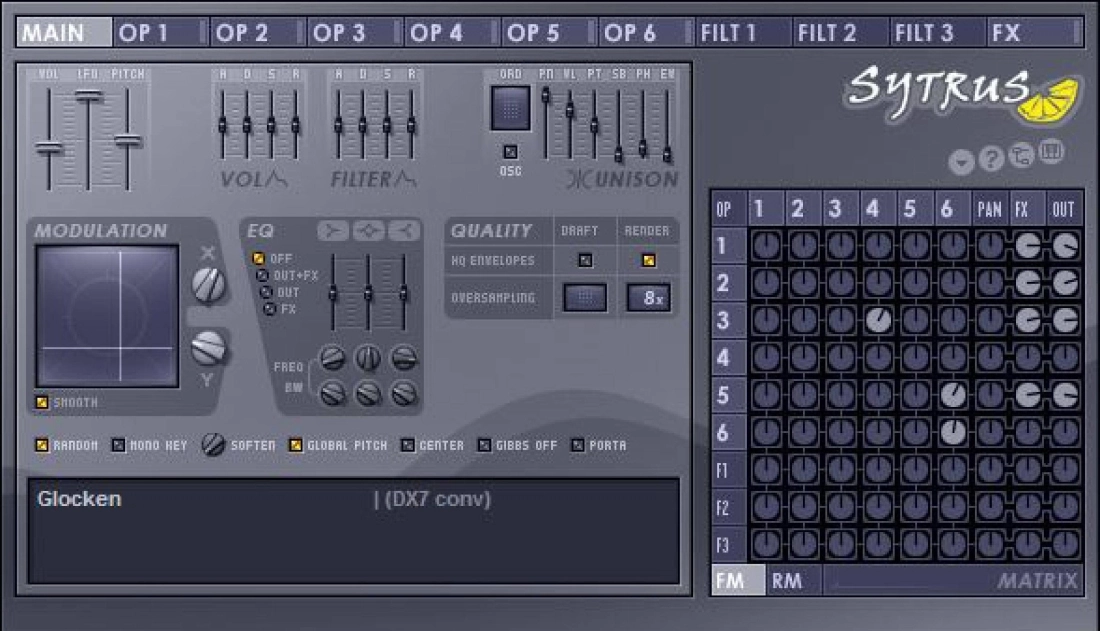The image size is (1100, 631).
Task: Click the Unison ORD order box
Action: [511, 108]
